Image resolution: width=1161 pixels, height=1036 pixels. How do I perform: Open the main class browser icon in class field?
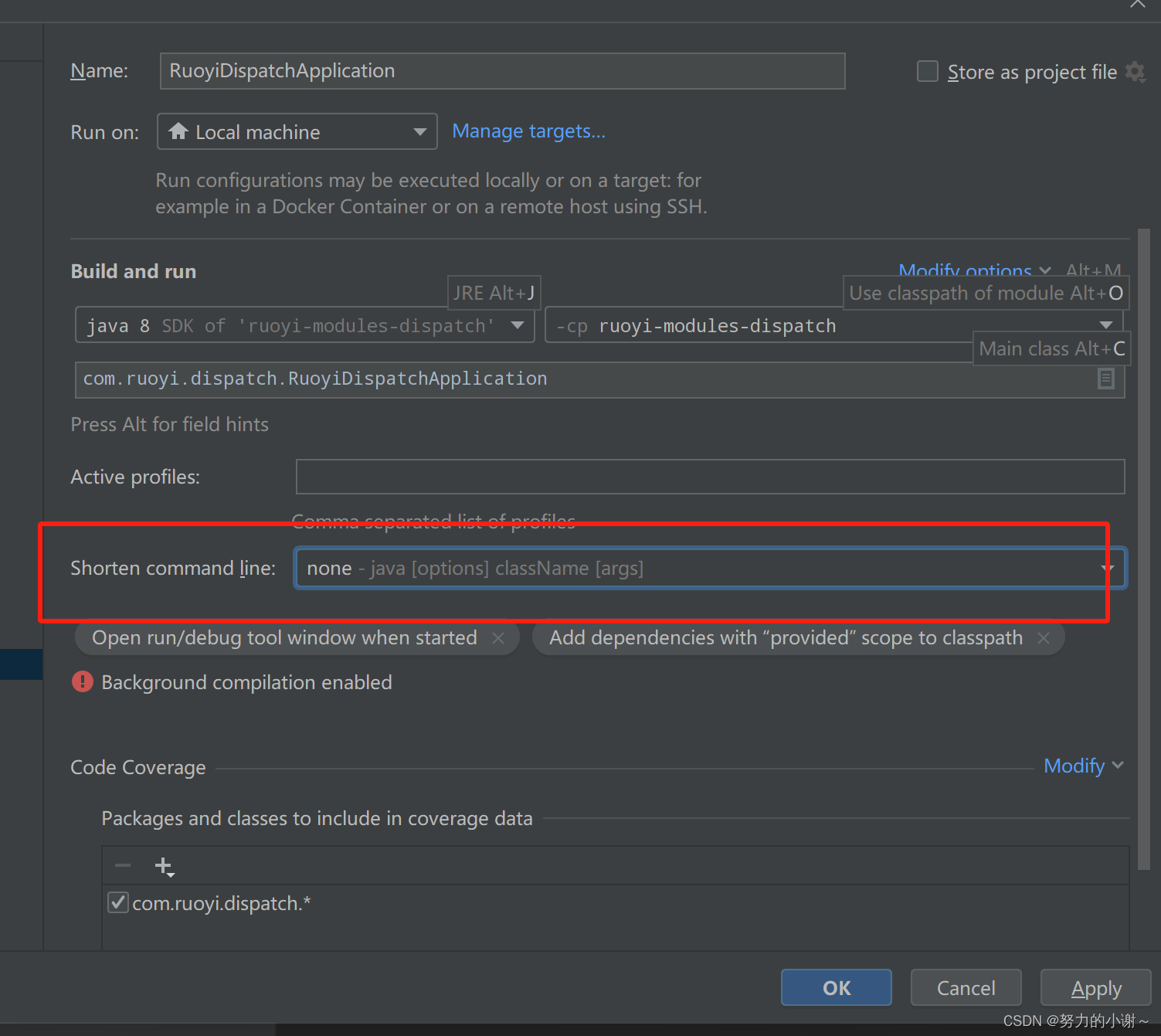1106,379
